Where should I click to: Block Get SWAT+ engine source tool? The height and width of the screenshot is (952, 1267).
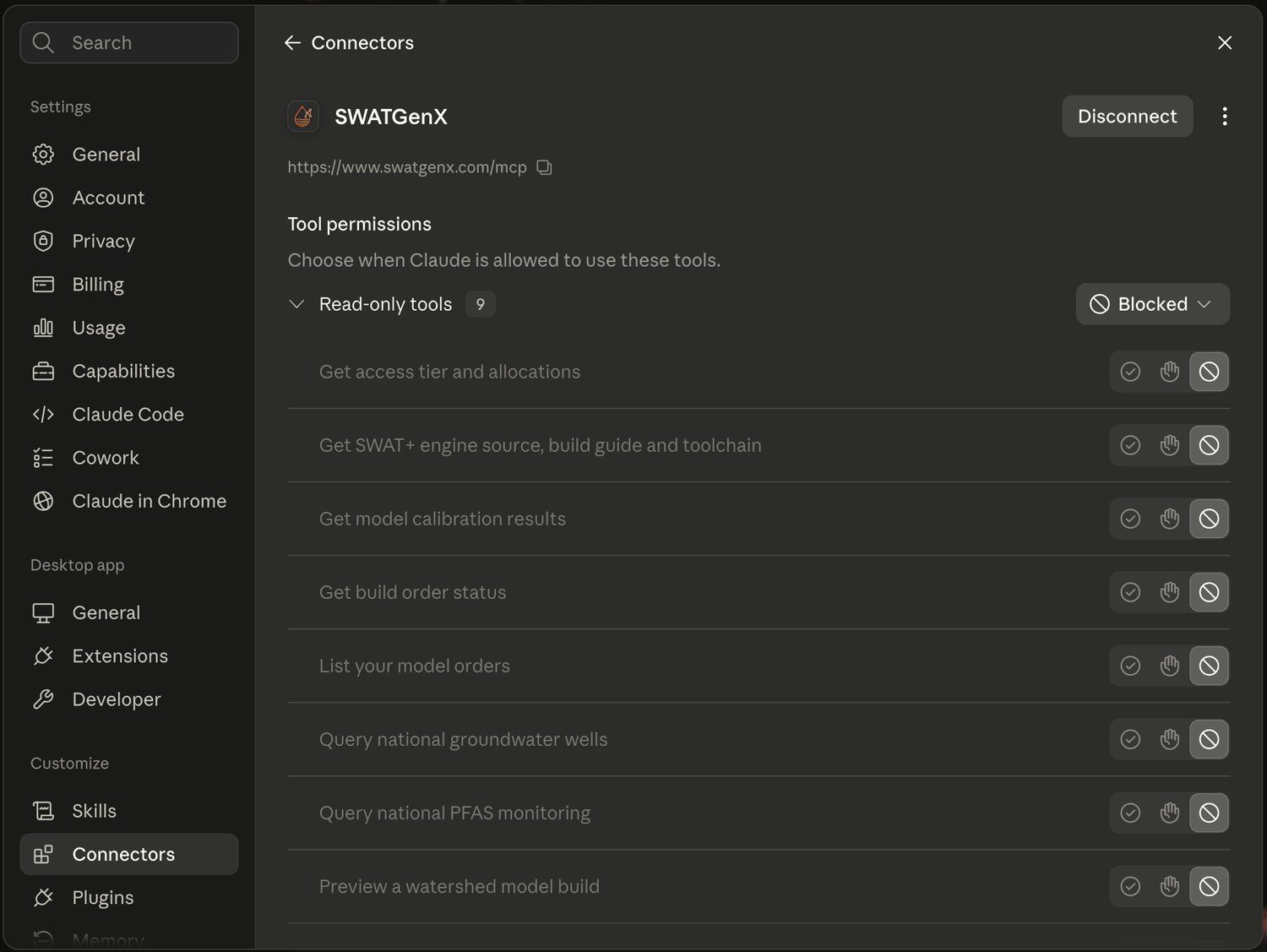[1209, 445]
